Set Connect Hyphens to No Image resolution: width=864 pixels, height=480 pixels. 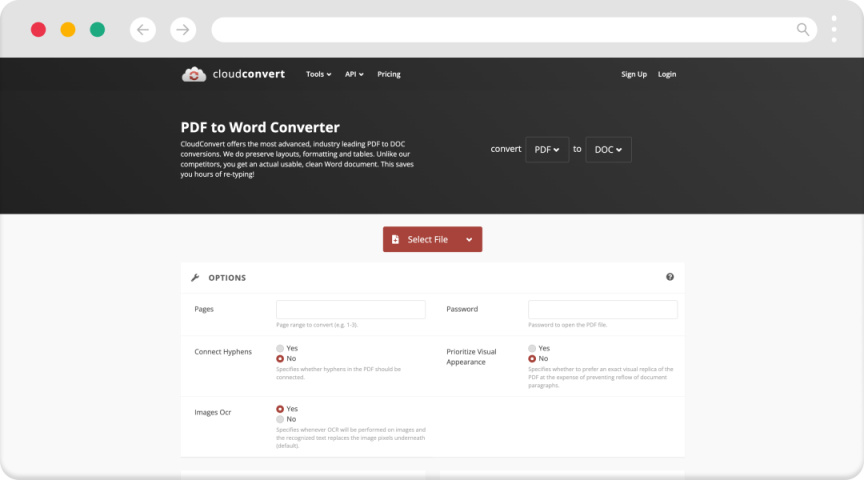[280, 359]
